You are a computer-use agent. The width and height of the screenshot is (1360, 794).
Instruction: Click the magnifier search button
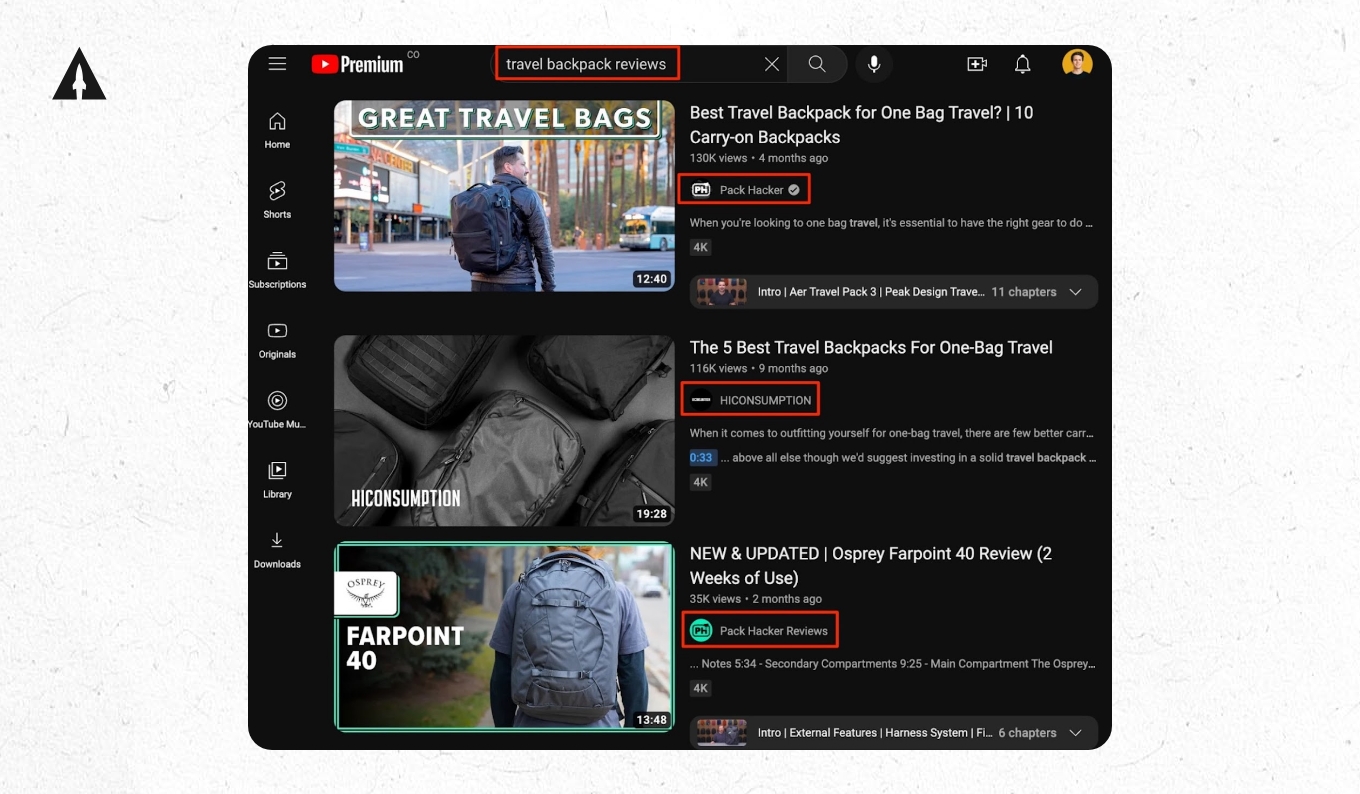pyautogui.click(x=817, y=64)
